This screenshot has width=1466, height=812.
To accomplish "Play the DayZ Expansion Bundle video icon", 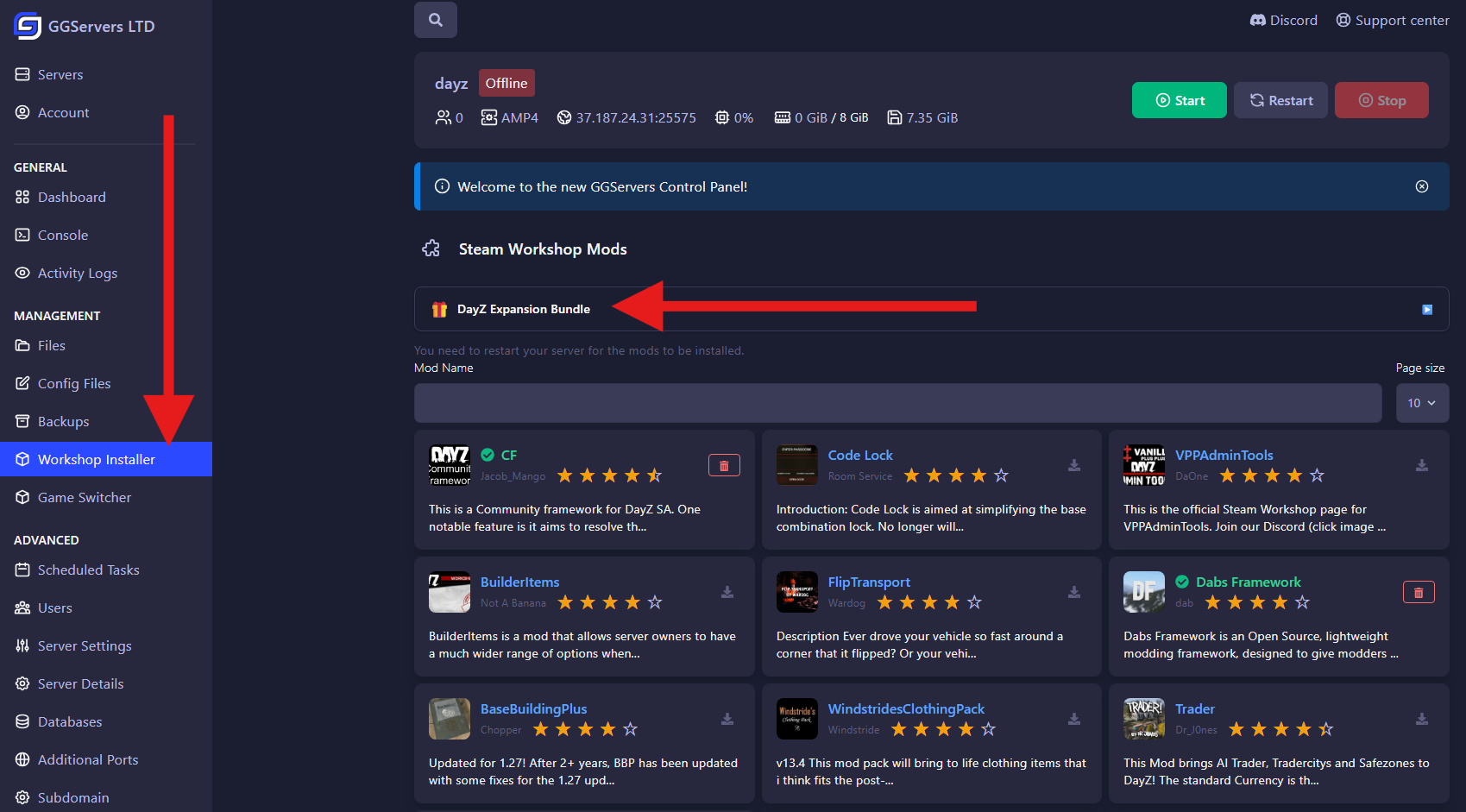I will [1426, 308].
